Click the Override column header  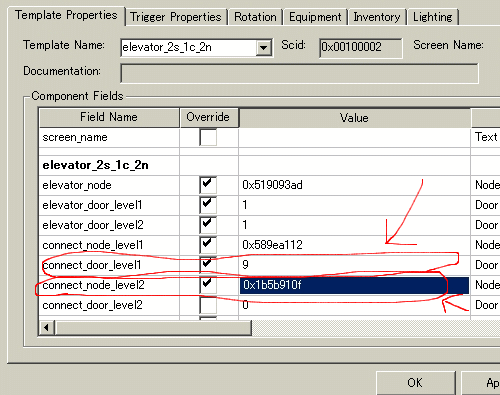pos(209,117)
